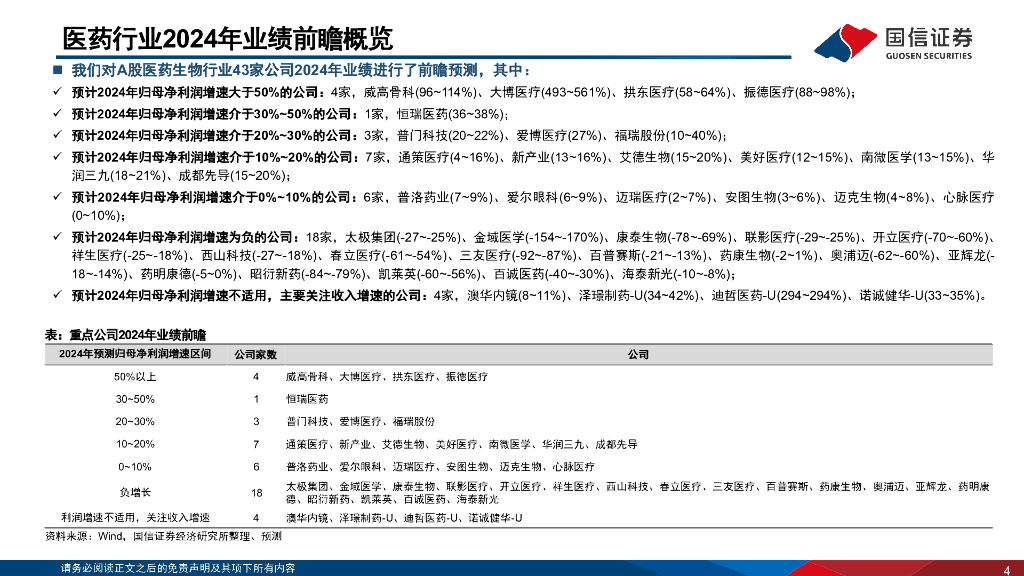
Task: Click 恒瑞医药(36~38%) in the bullet list
Action: point(449,114)
